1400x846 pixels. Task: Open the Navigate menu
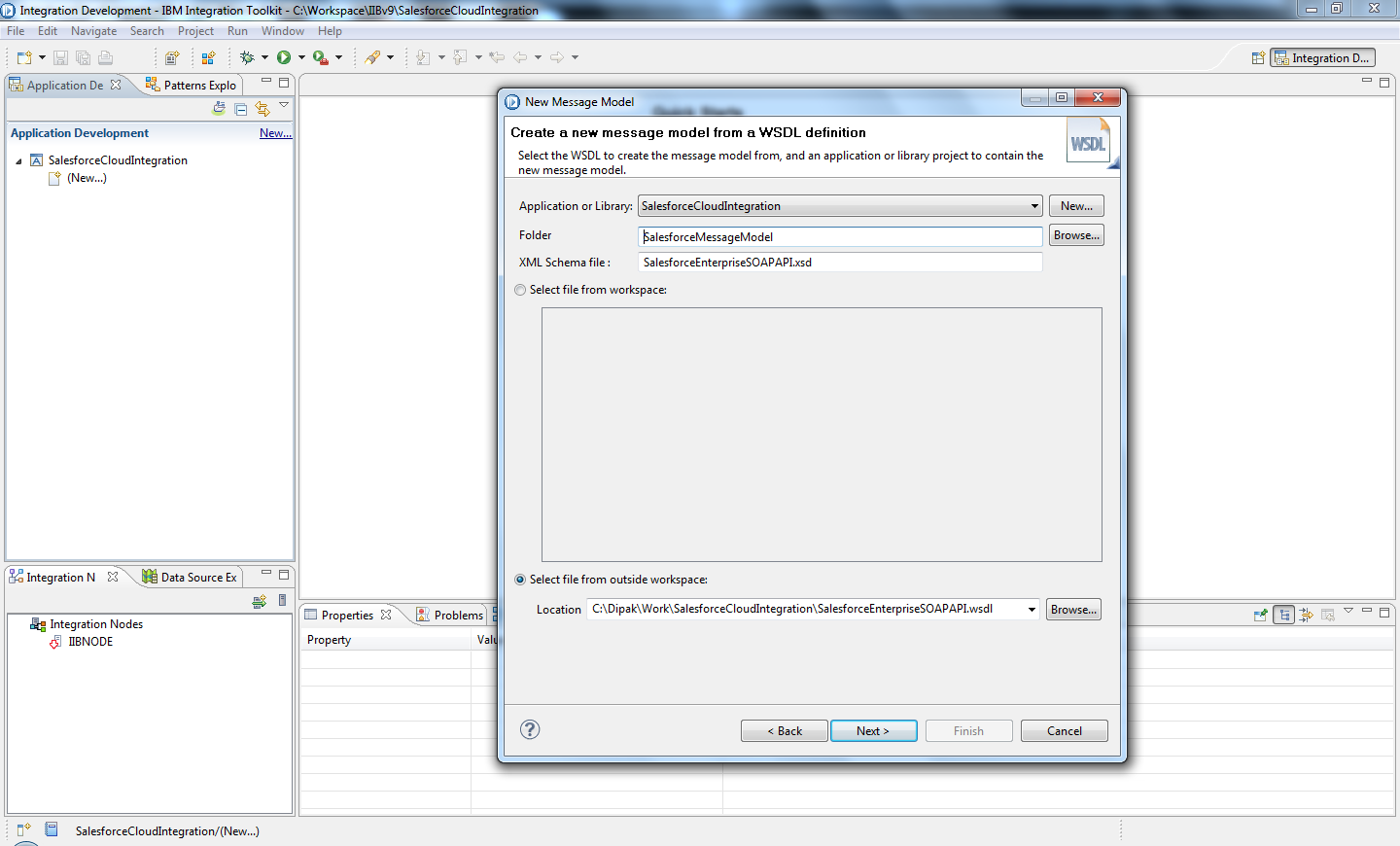click(x=93, y=31)
